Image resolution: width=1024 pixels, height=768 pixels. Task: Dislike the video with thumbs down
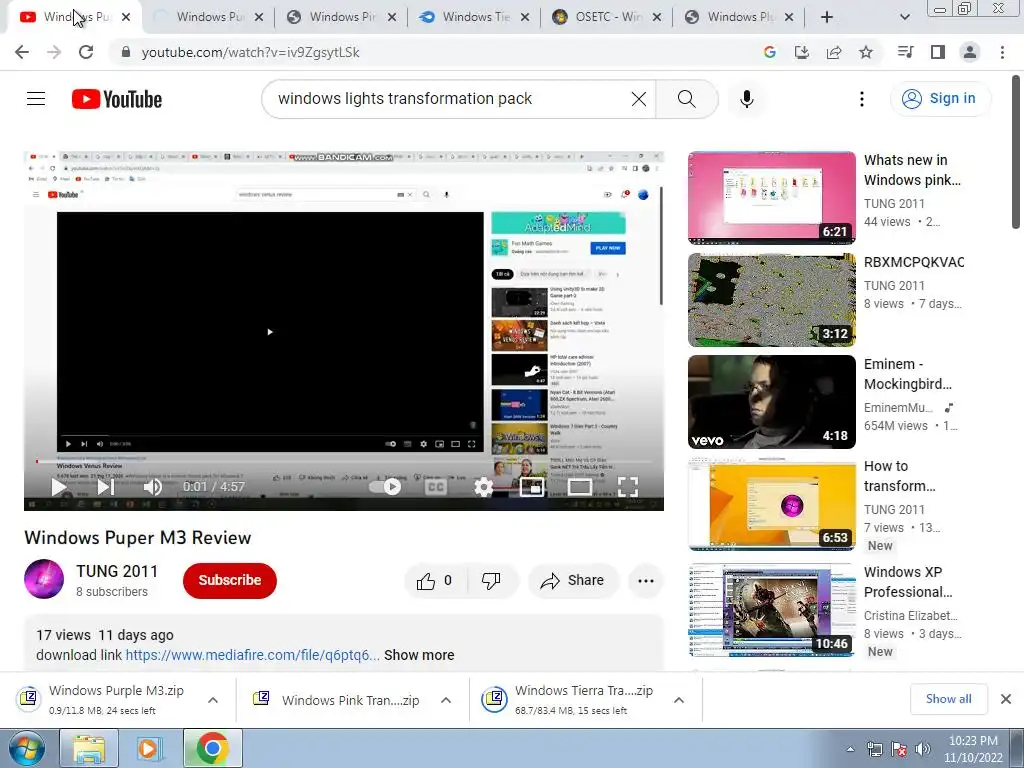coord(491,581)
